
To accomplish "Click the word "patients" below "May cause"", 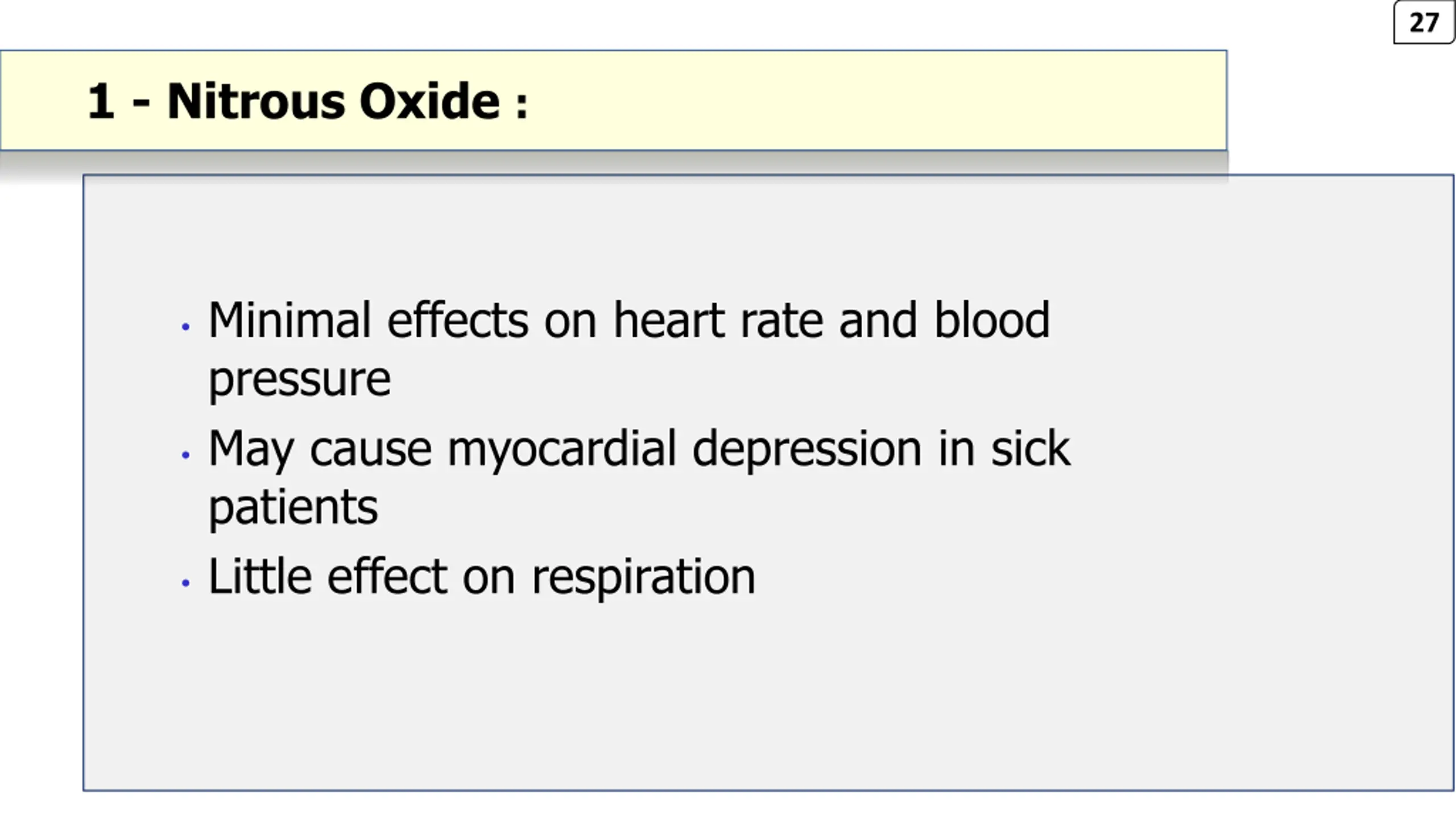I will 293,508.
